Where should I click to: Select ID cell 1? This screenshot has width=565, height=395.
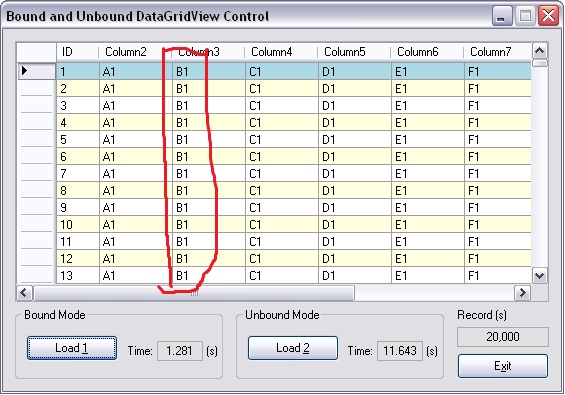point(78,71)
